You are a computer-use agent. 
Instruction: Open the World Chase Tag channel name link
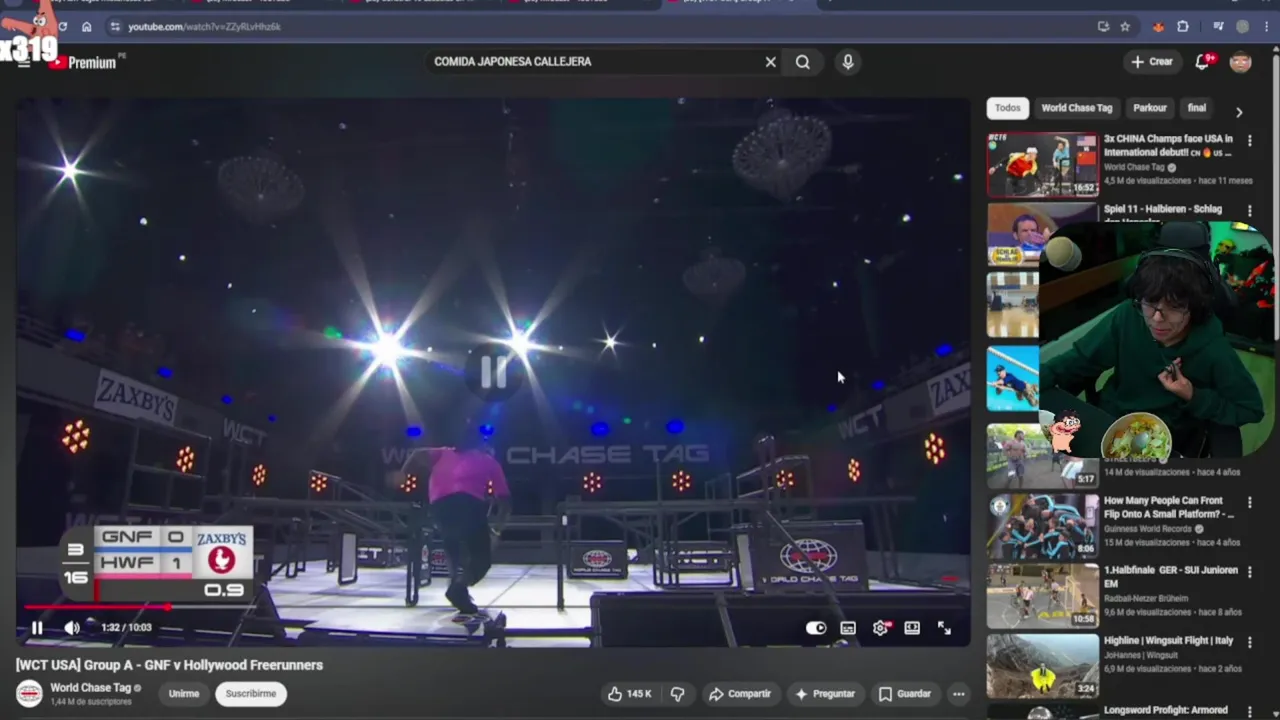91,688
